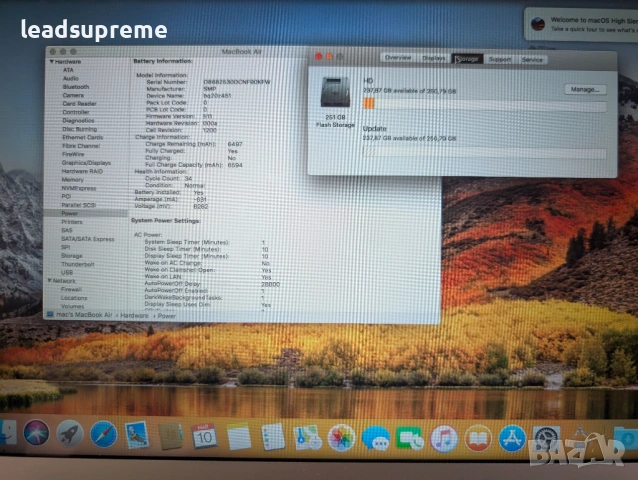Open FaceTime from the Dock
638x480 pixels.
click(x=409, y=439)
